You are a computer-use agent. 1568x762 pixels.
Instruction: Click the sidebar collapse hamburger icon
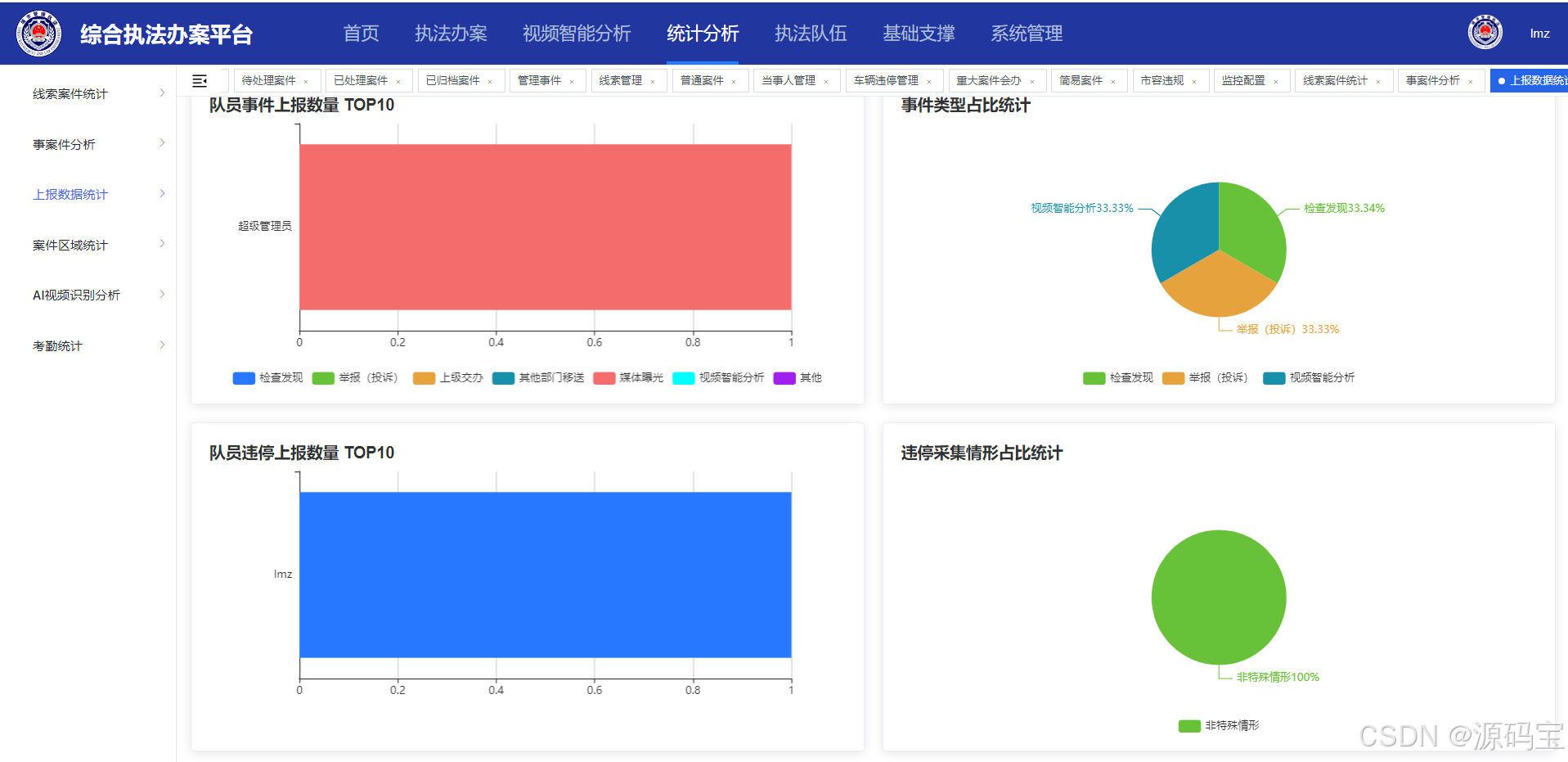tap(199, 80)
